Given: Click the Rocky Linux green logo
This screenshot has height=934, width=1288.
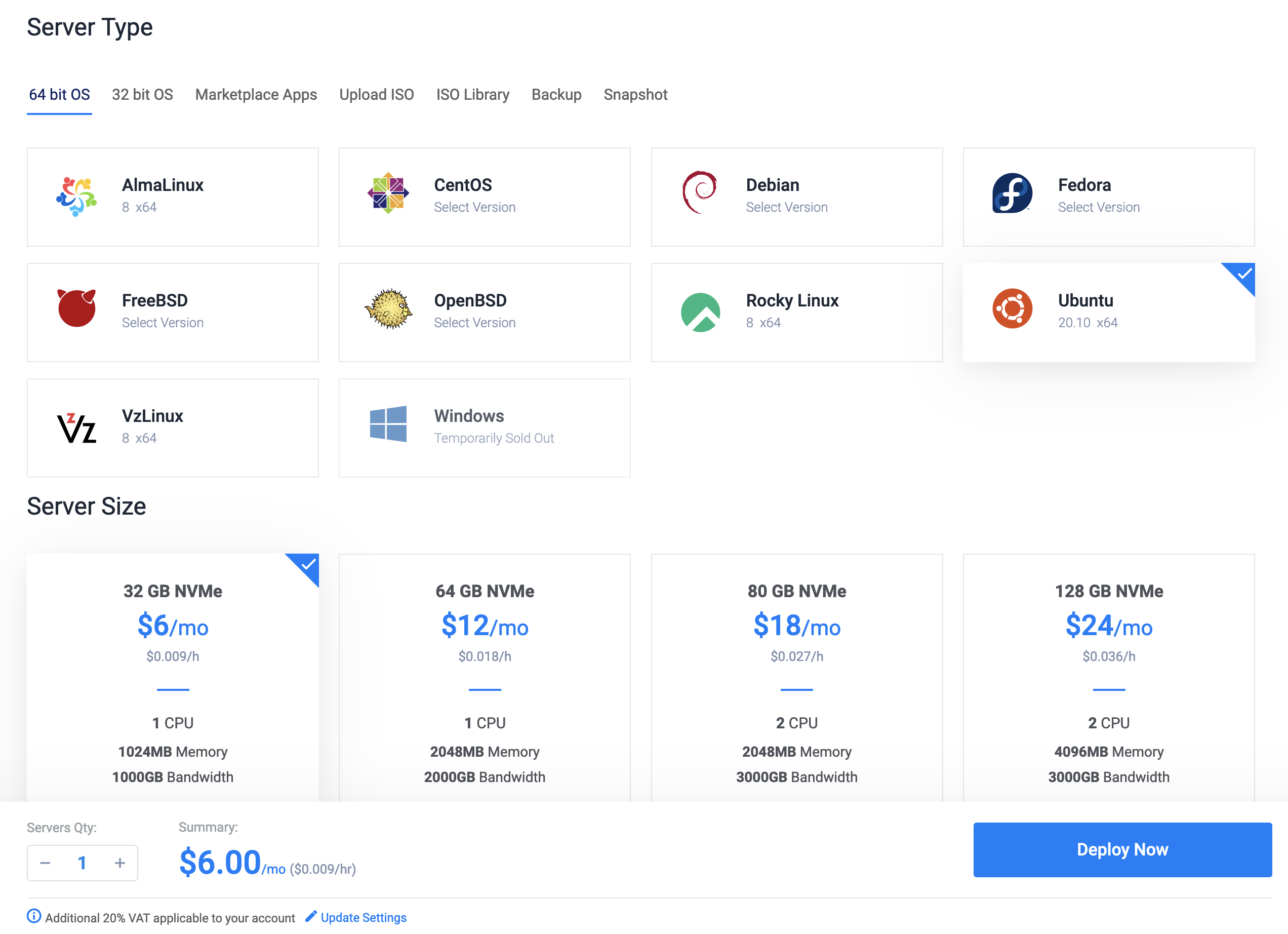Looking at the screenshot, I should pos(700,312).
